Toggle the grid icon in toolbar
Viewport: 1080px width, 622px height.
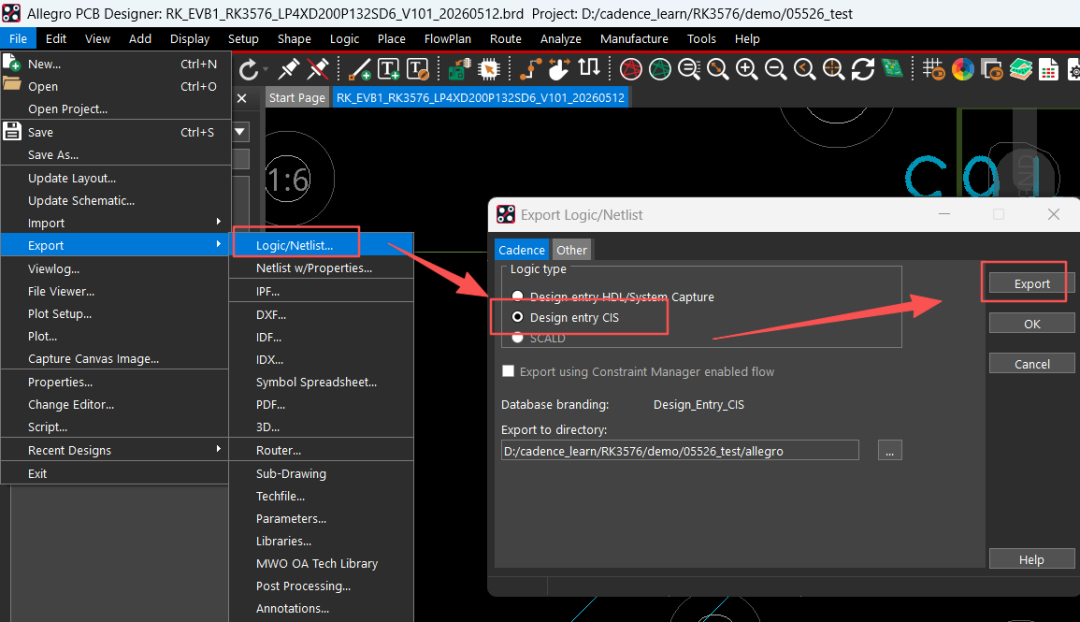point(934,69)
